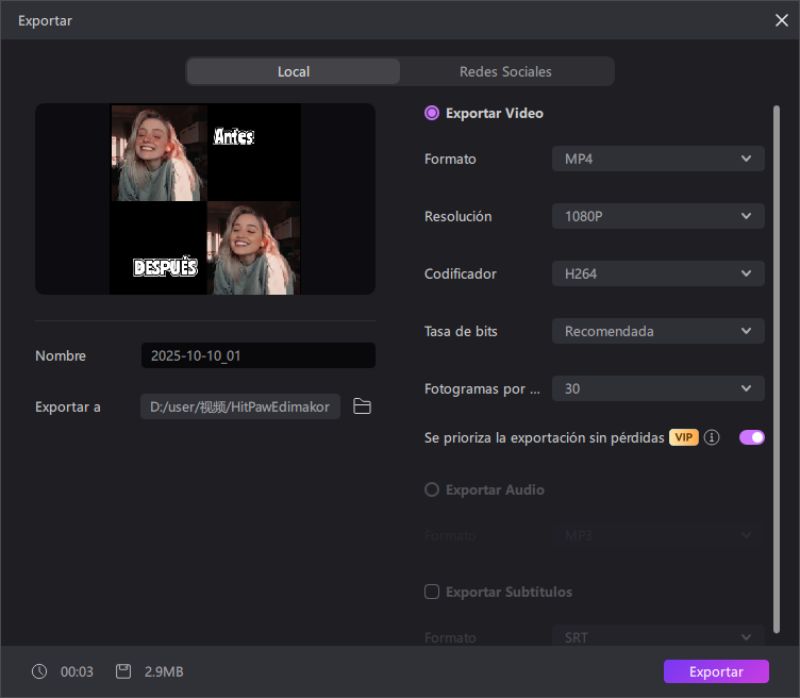Image resolution: width=800 pixels, height=698 pixels.
Task: Click the Nombre file name field
Action: [x=258, y=356]
